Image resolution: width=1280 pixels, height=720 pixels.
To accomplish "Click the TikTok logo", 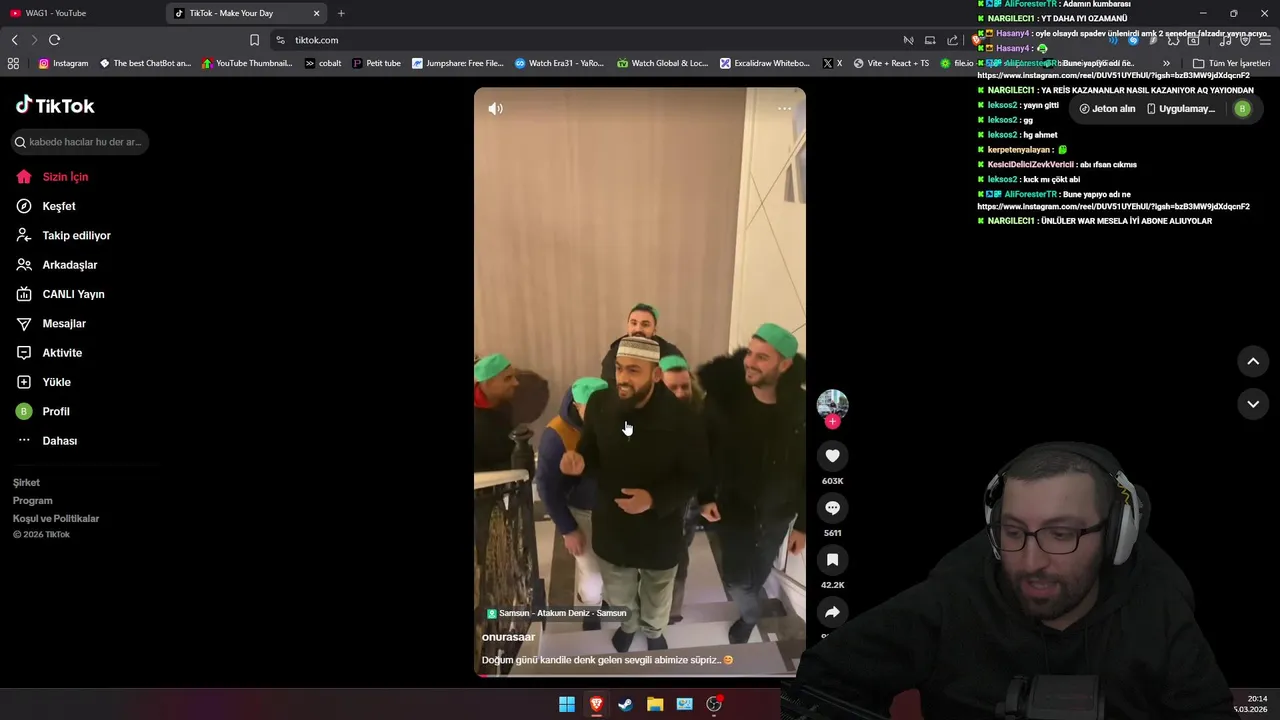I will [x=55, y=105].
